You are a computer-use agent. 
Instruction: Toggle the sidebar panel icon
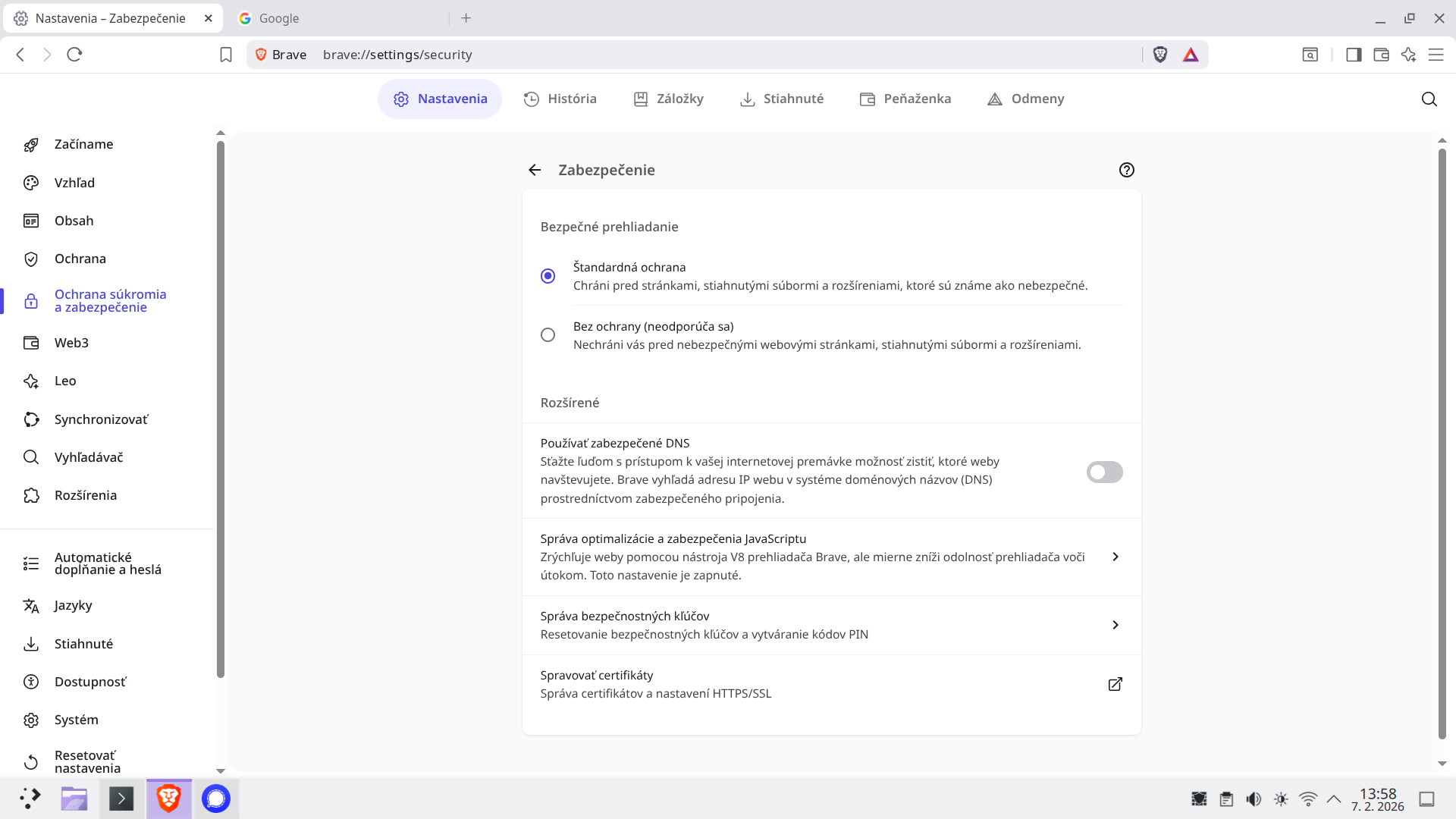click(1354, 55)
